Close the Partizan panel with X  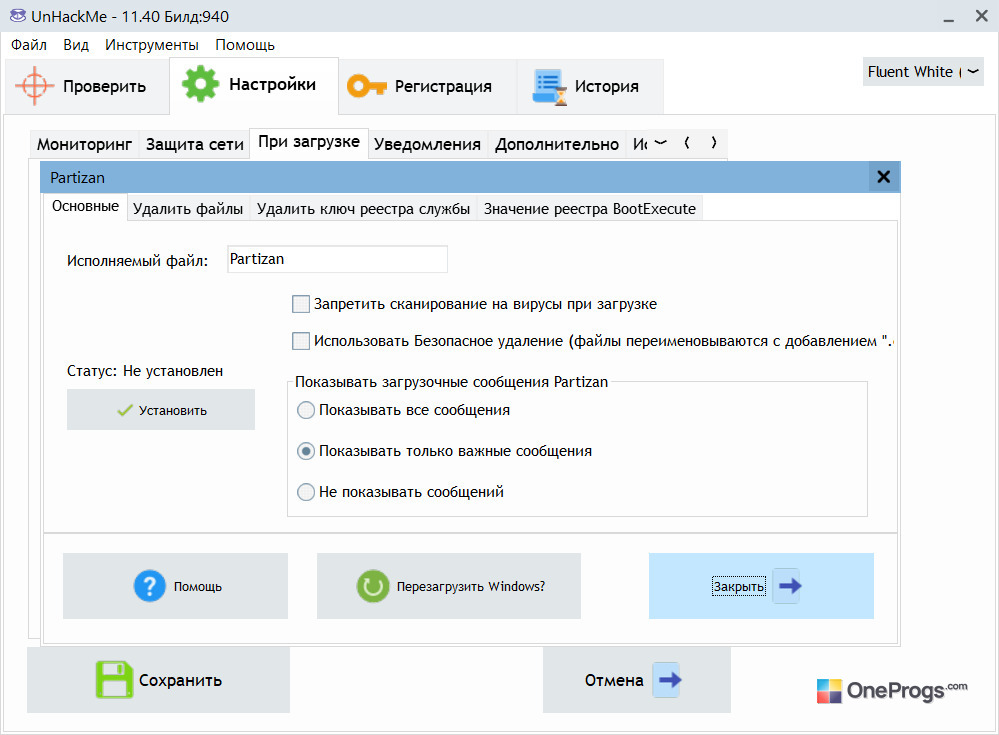[x=884, y=176]
